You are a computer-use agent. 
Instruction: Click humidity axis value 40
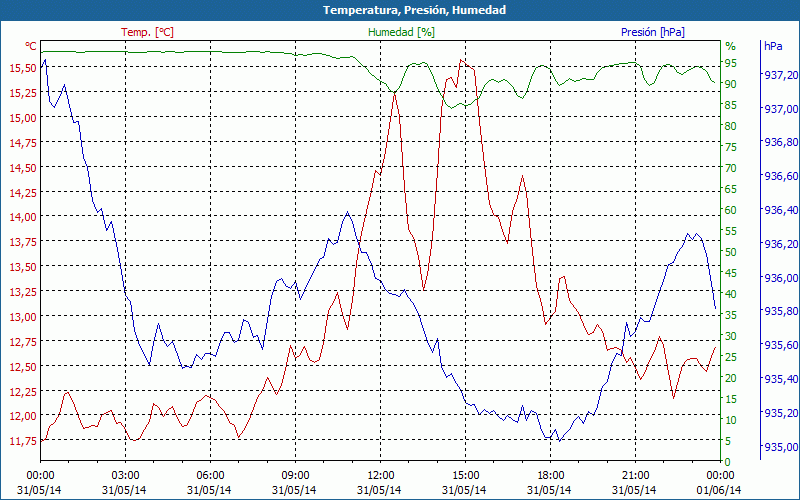coord(731,294)
